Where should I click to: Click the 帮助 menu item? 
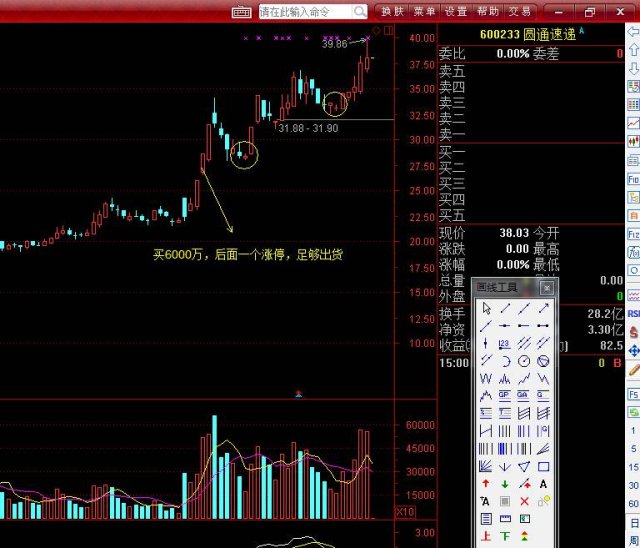point(487,12)
